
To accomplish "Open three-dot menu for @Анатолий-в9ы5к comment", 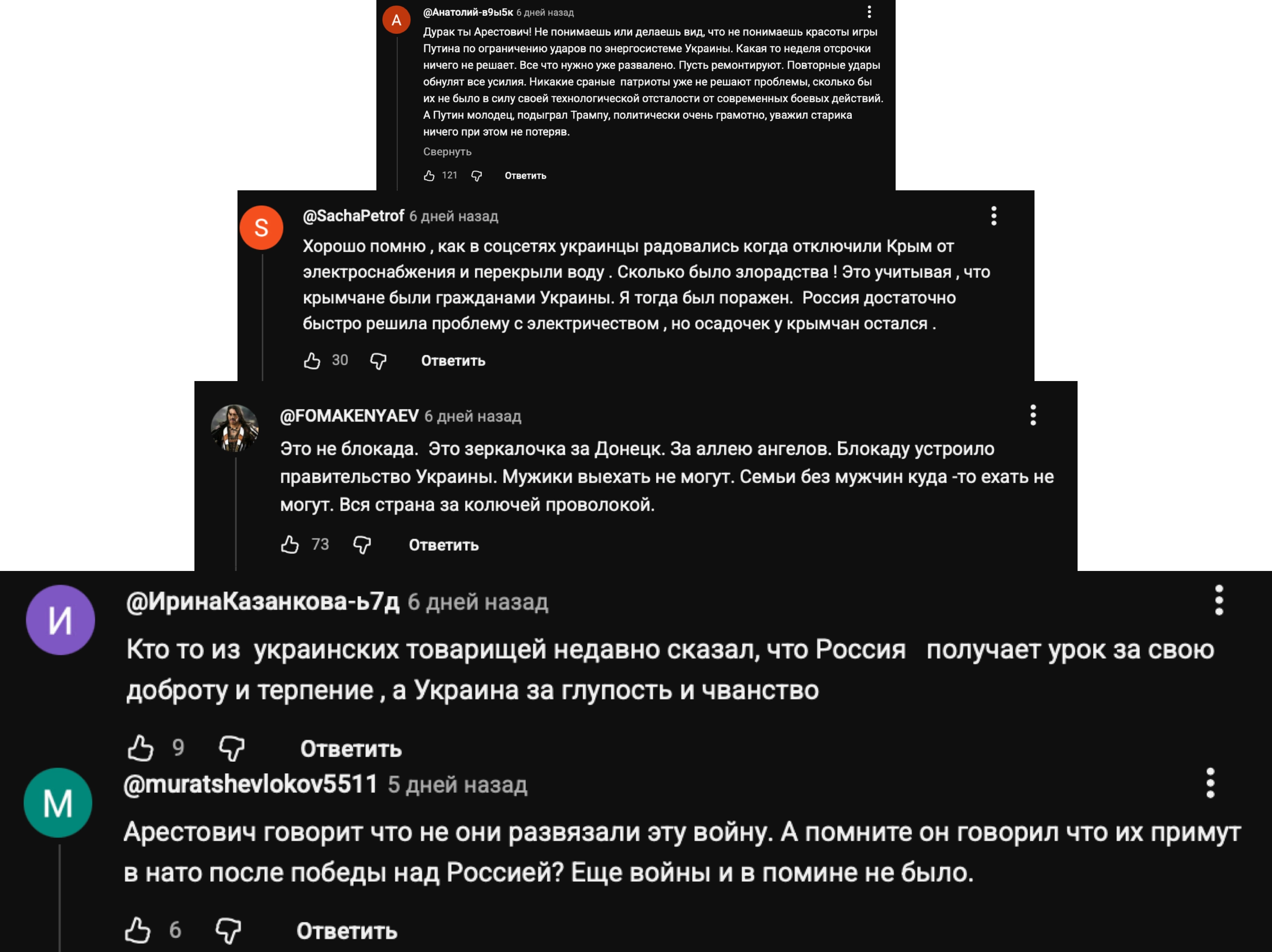I will [x=869, y=12].
